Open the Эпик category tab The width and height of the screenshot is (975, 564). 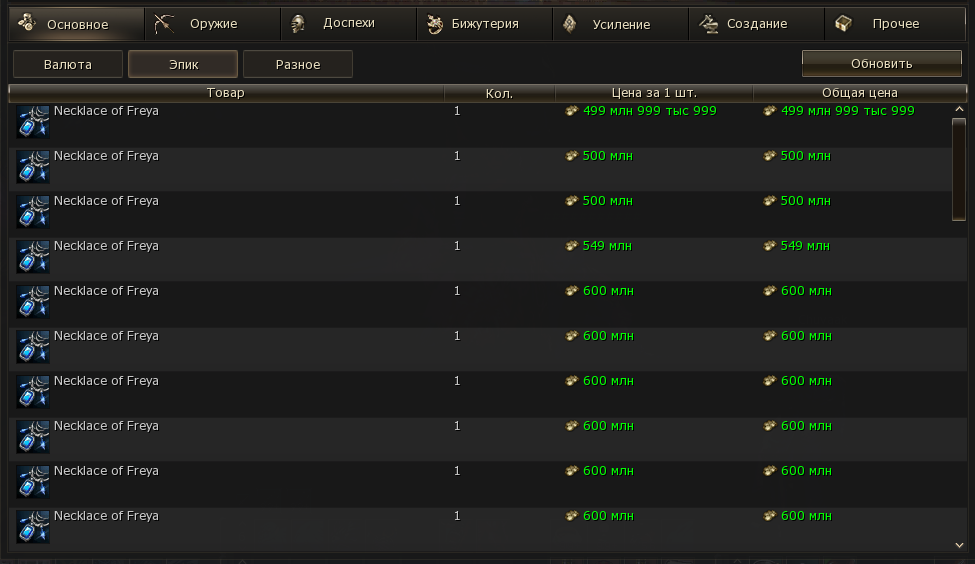click(x=183, y=64)
